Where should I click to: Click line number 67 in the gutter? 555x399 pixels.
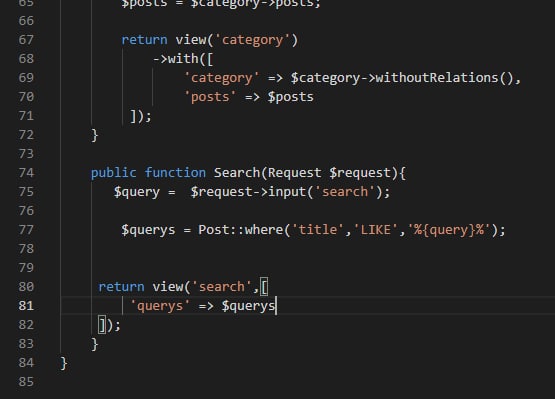point(26,40)
